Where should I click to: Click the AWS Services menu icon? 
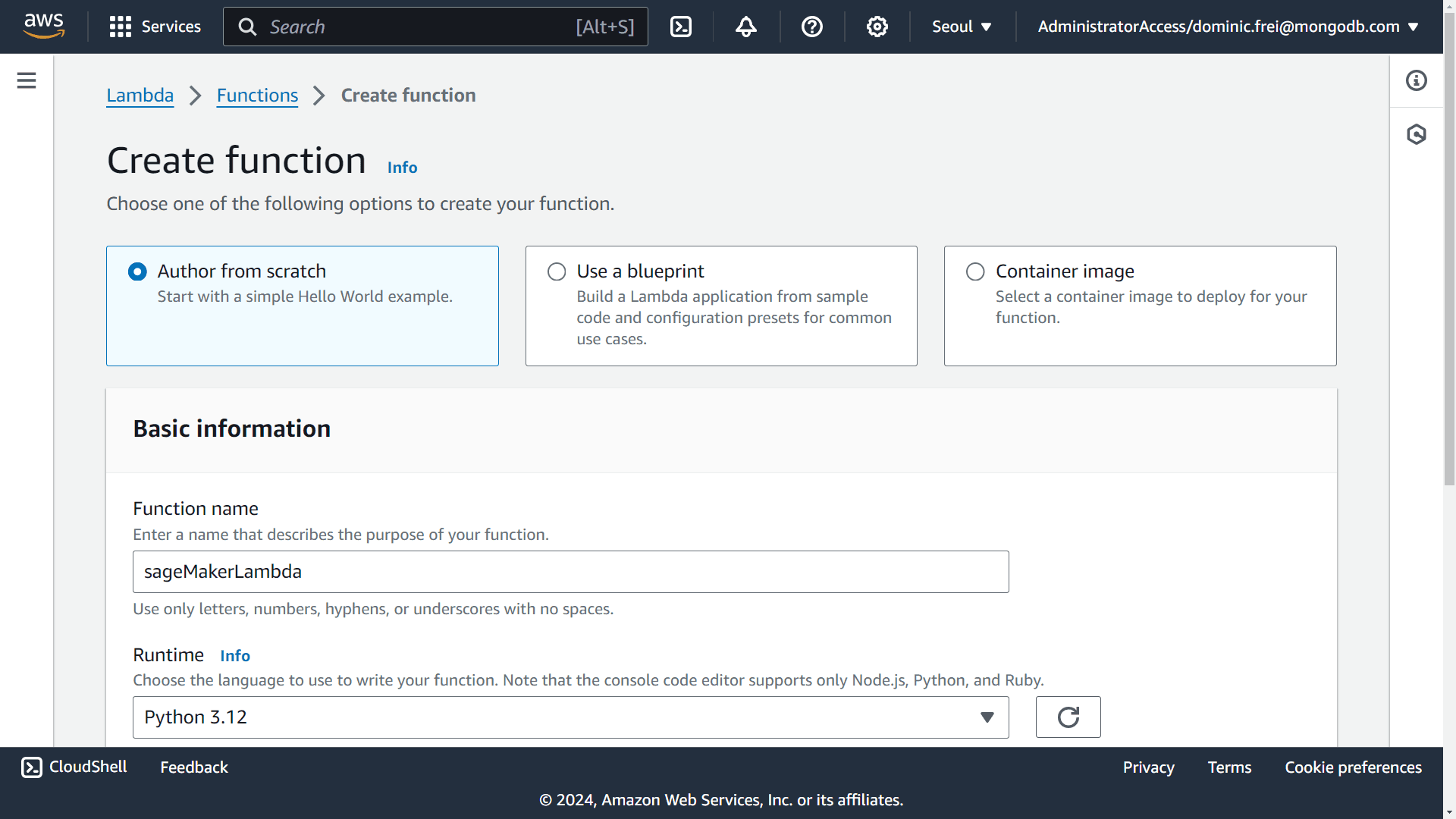pos(120,26)
